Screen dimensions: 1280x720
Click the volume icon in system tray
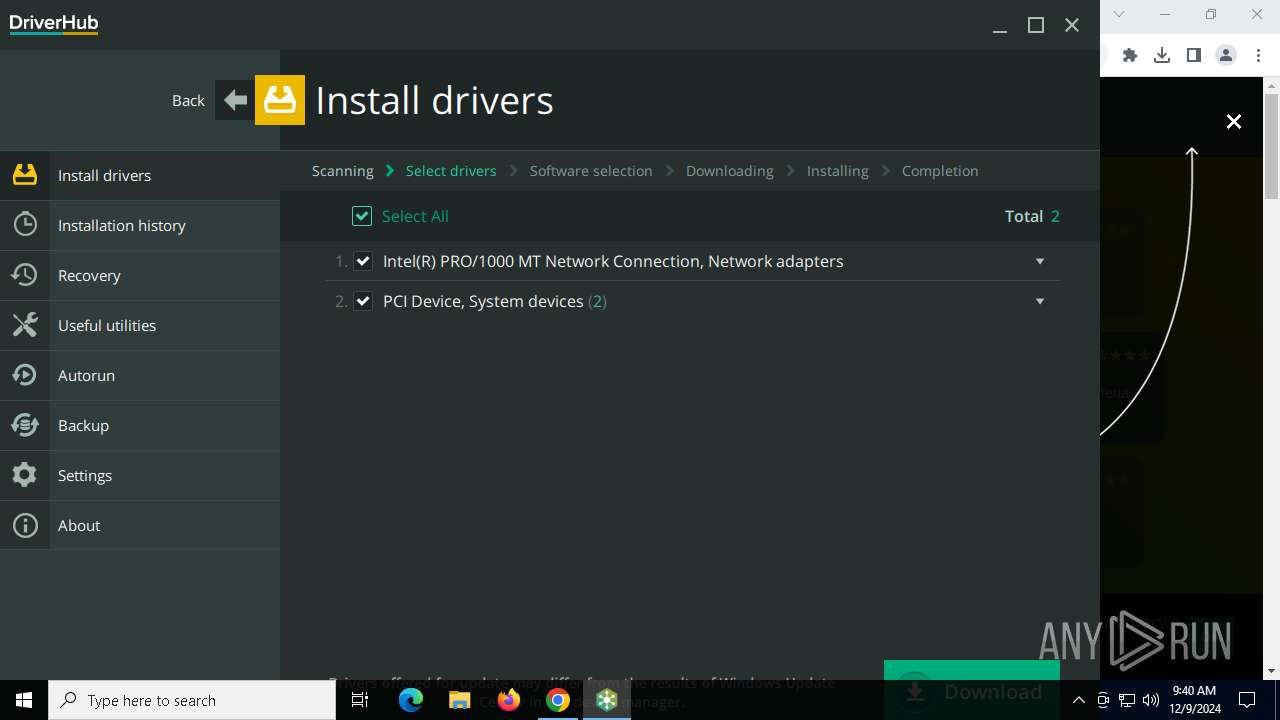tap(1151, 700)
